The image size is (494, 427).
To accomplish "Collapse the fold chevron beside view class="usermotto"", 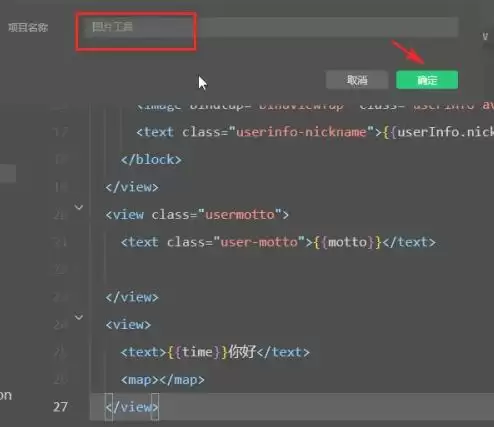I will (x=79, y=208).
